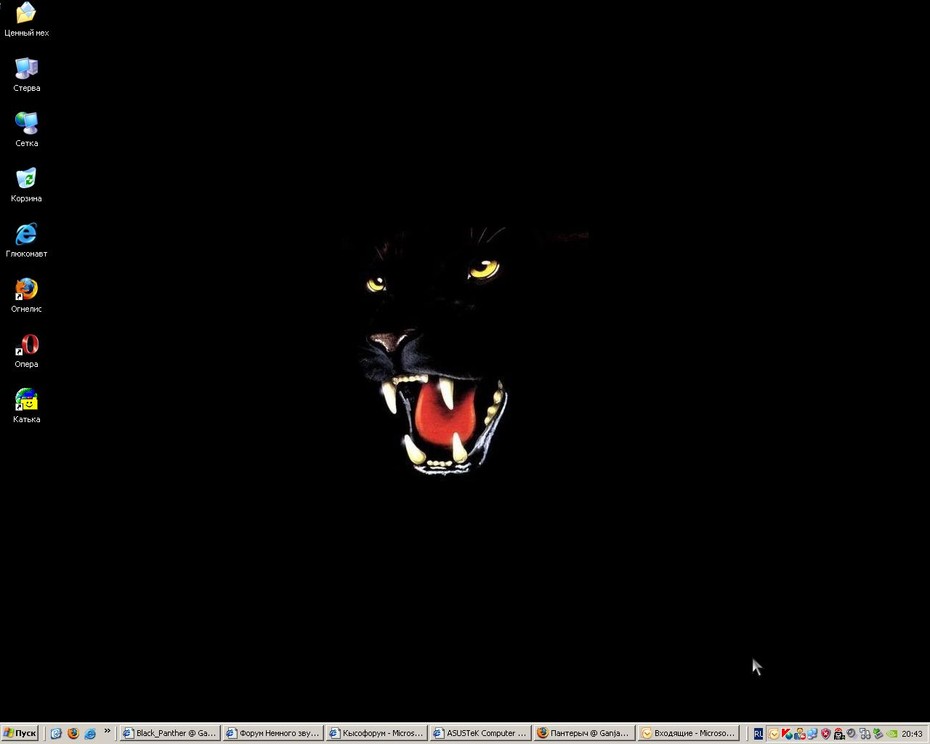Image resolution: width=930 pixels, height=744 pixels.
Task: Switch to the Black_Panther @ Ga... taskbar window
Action: click(x=170, y=733)
